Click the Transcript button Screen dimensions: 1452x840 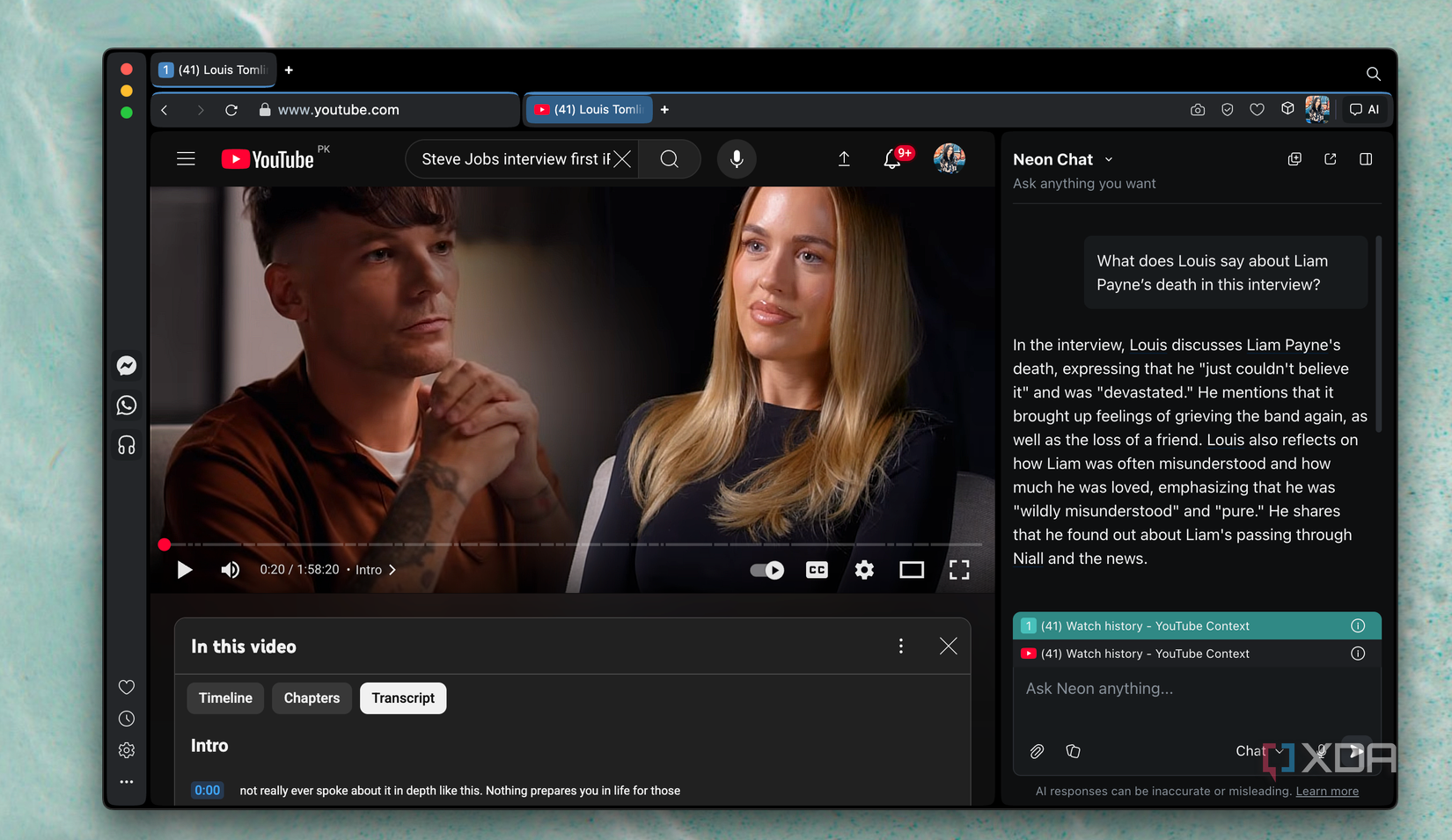tap(403, 698)
